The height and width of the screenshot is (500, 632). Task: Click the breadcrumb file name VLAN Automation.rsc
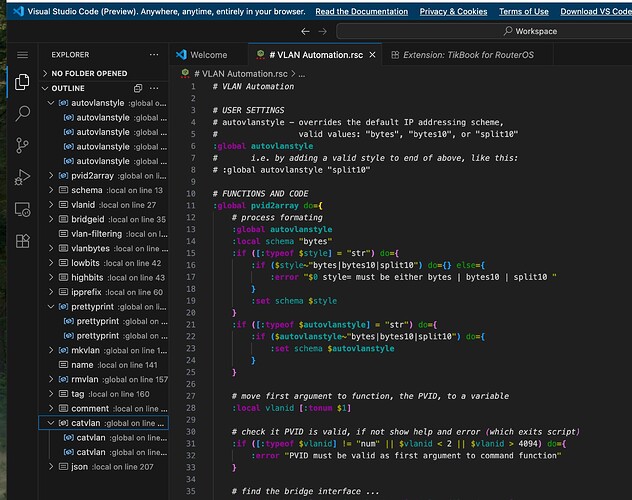point(241,74)
